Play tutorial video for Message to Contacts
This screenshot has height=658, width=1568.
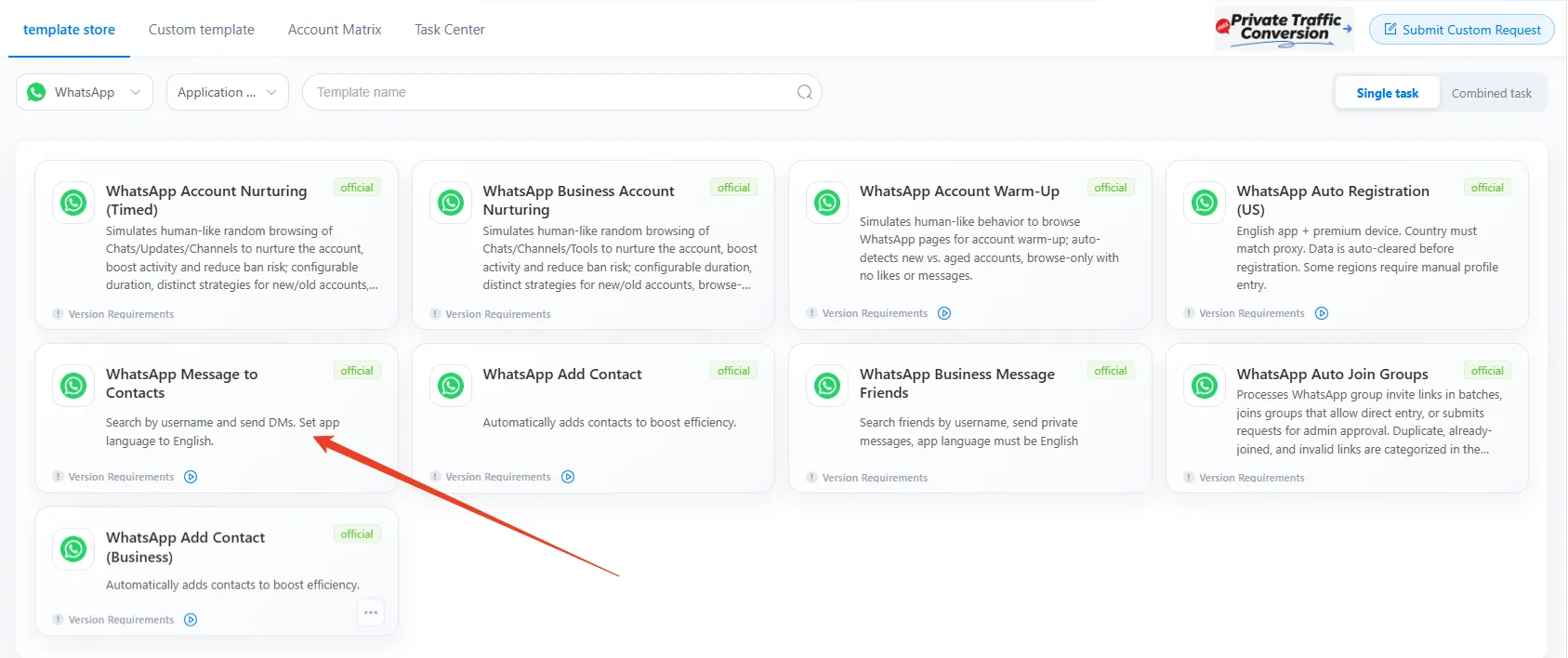191,477
